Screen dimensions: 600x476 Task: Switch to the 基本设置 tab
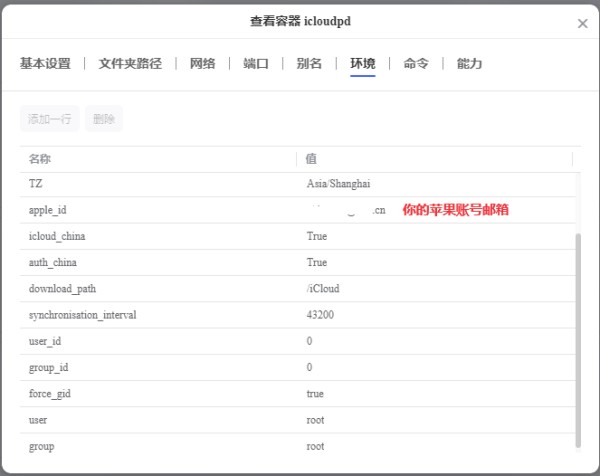tap(45, 64)
